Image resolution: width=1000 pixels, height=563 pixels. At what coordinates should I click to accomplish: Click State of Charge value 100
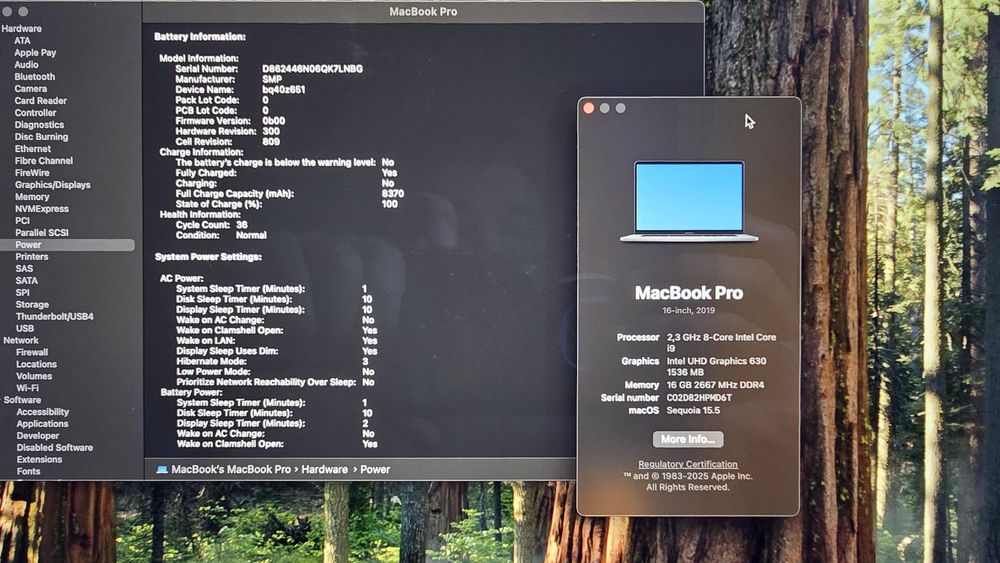(390, 204)
